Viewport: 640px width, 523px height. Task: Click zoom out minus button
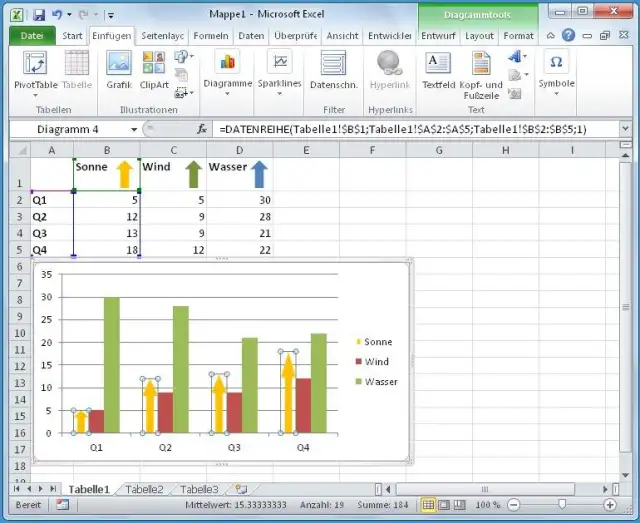(514, 505)
